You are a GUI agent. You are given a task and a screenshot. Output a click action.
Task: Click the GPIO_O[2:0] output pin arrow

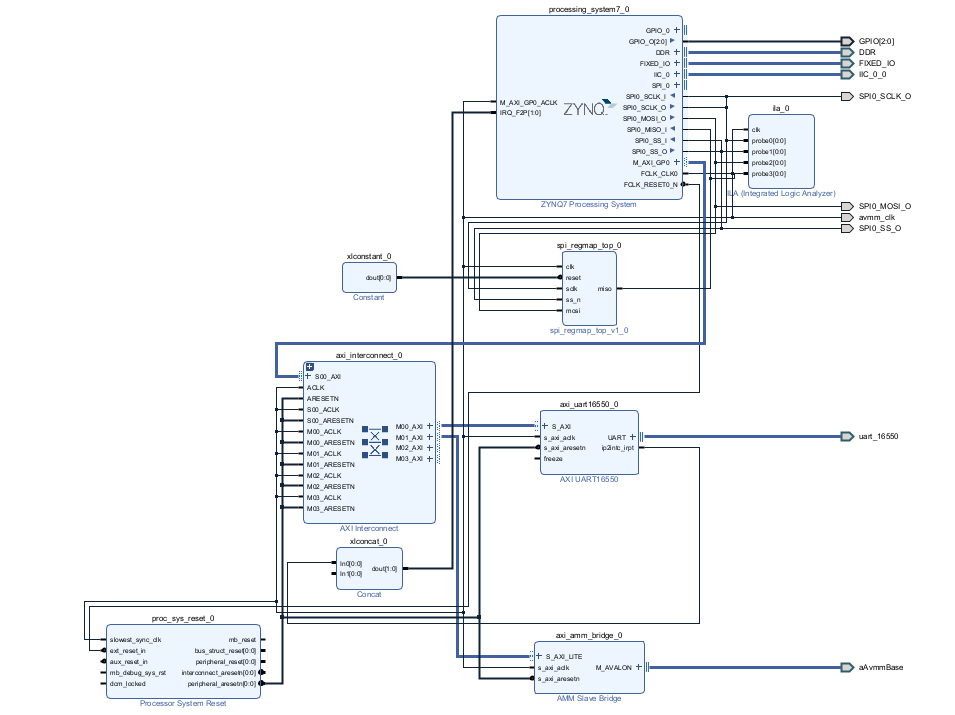(672, 41)
